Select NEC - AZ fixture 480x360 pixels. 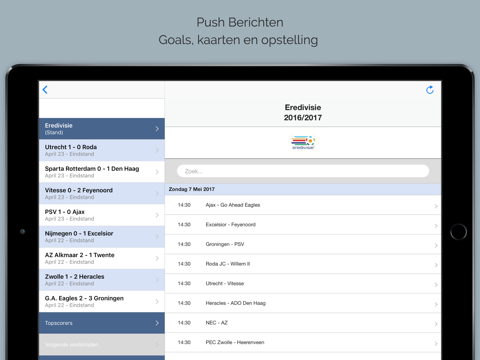coord(303,323)
